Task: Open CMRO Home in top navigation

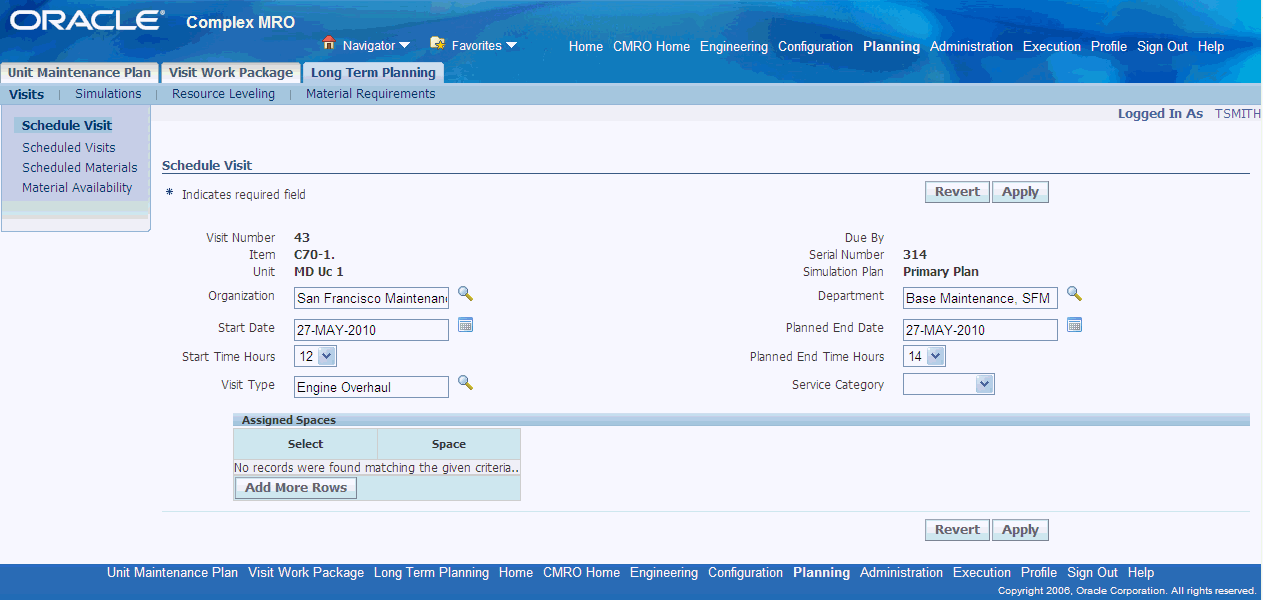Action: 651,47
